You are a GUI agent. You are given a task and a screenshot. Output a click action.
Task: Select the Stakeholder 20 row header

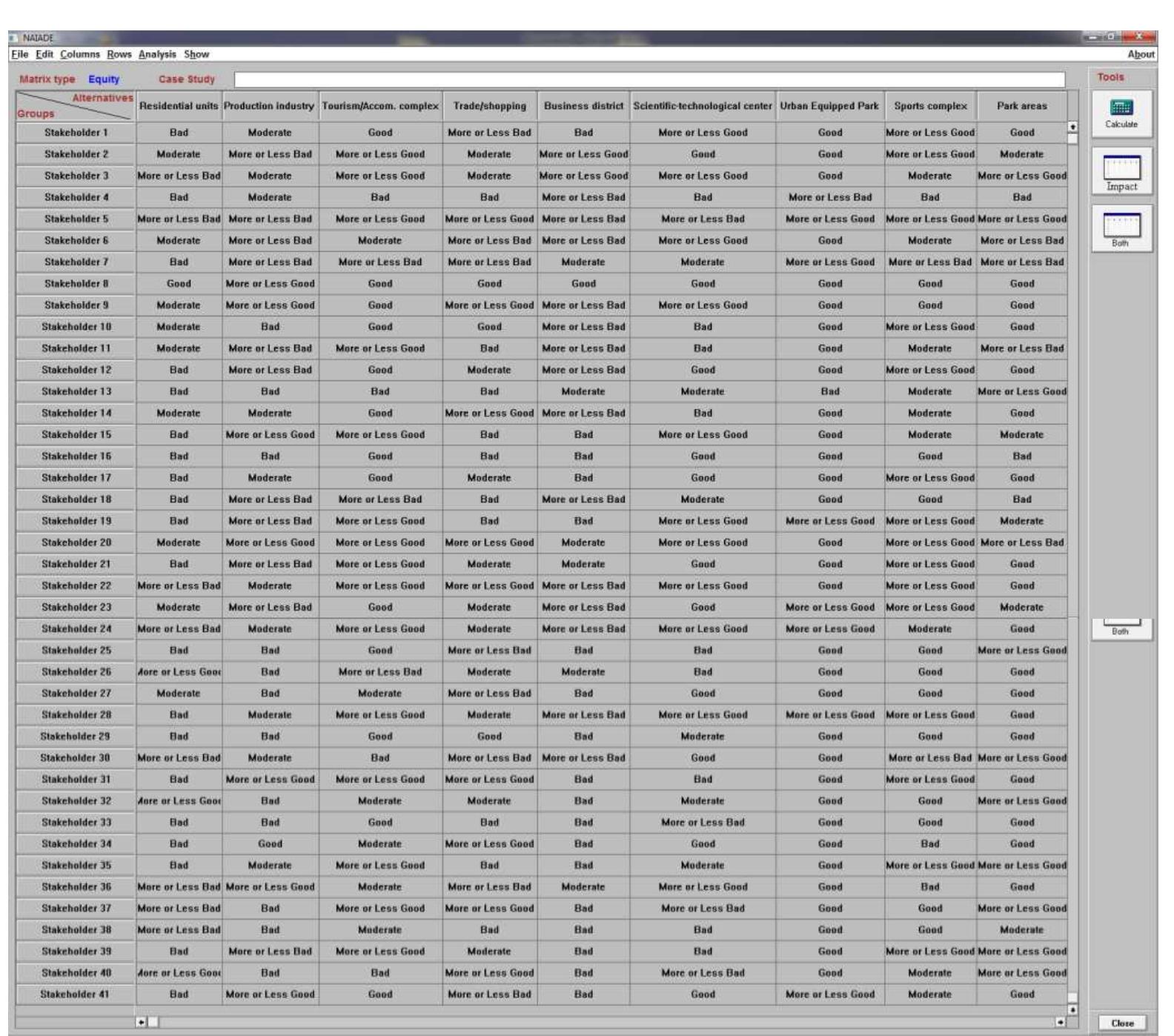(x=76, y=542)
